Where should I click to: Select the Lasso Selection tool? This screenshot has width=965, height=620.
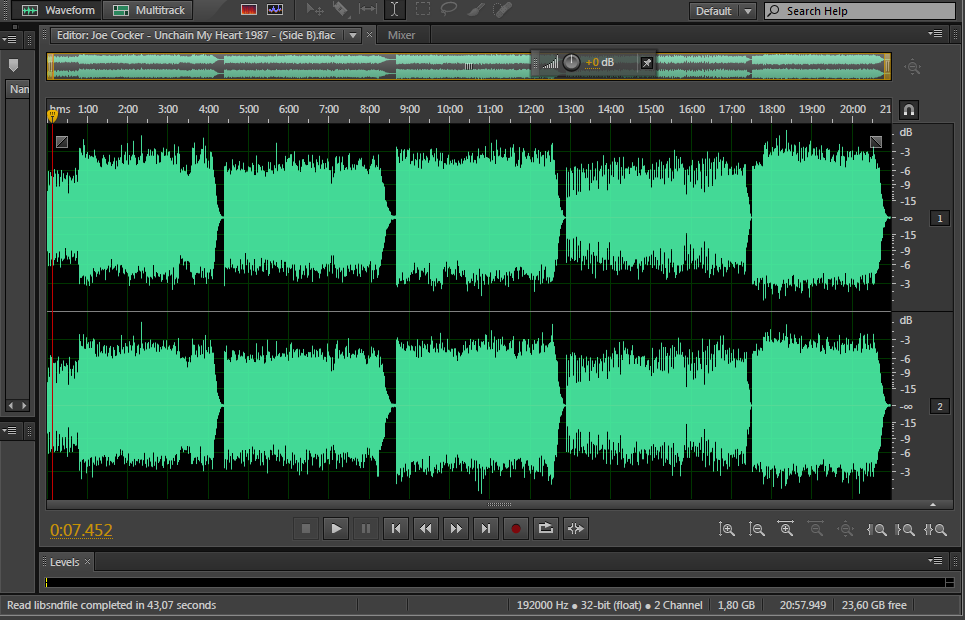pos(449,9)
